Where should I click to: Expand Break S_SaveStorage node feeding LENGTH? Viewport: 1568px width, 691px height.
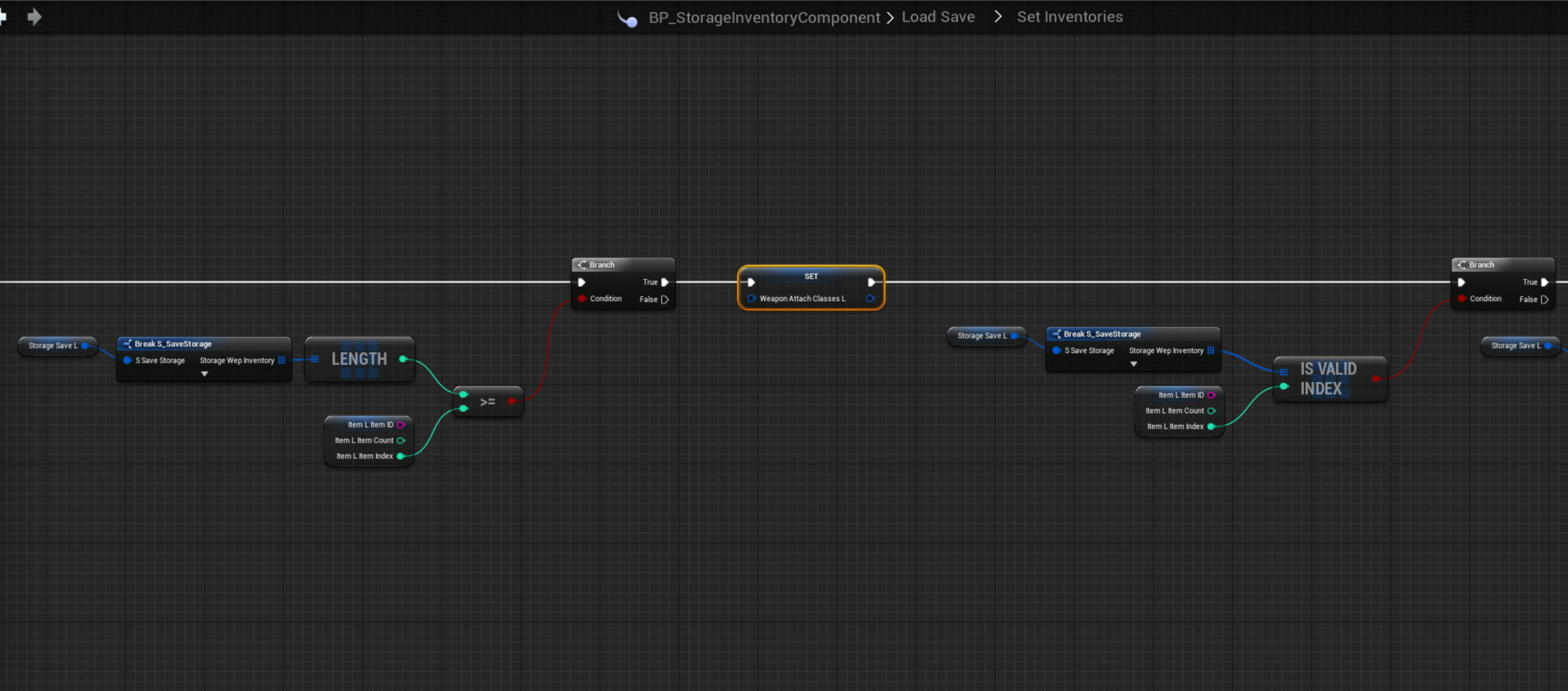tap(204, 374)
